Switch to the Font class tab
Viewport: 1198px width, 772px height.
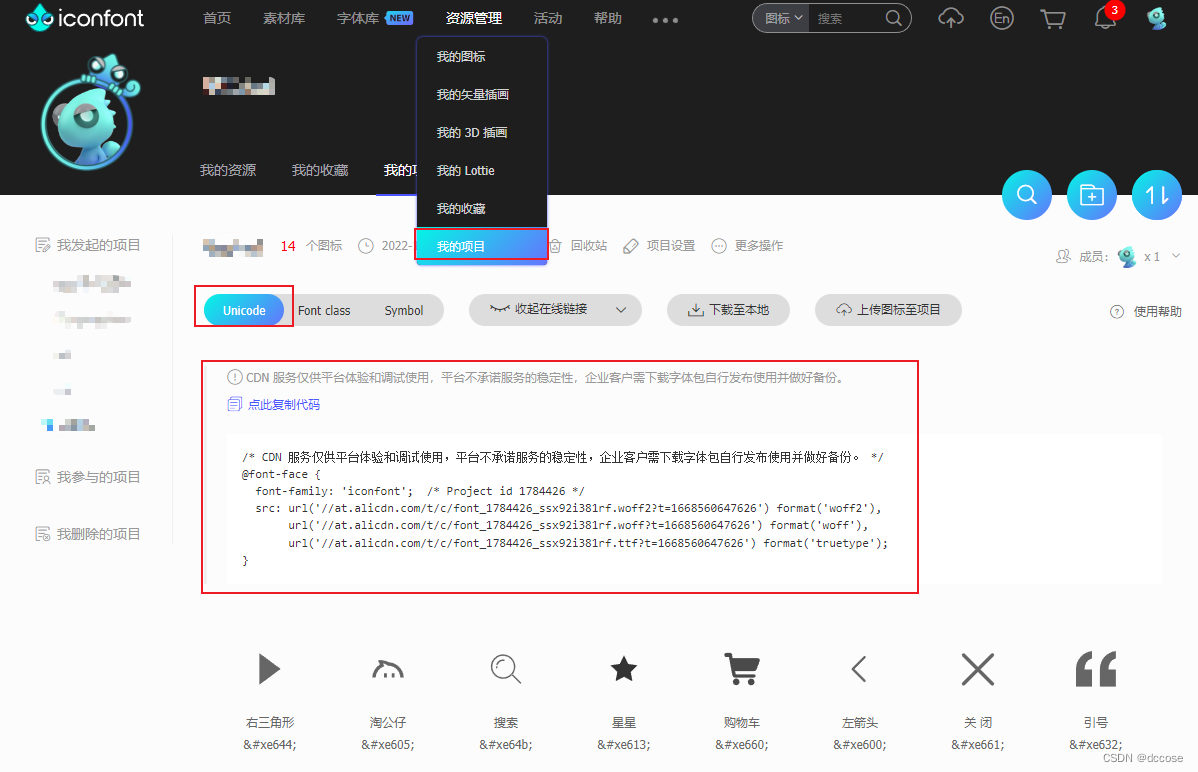(x=324, y=310)
